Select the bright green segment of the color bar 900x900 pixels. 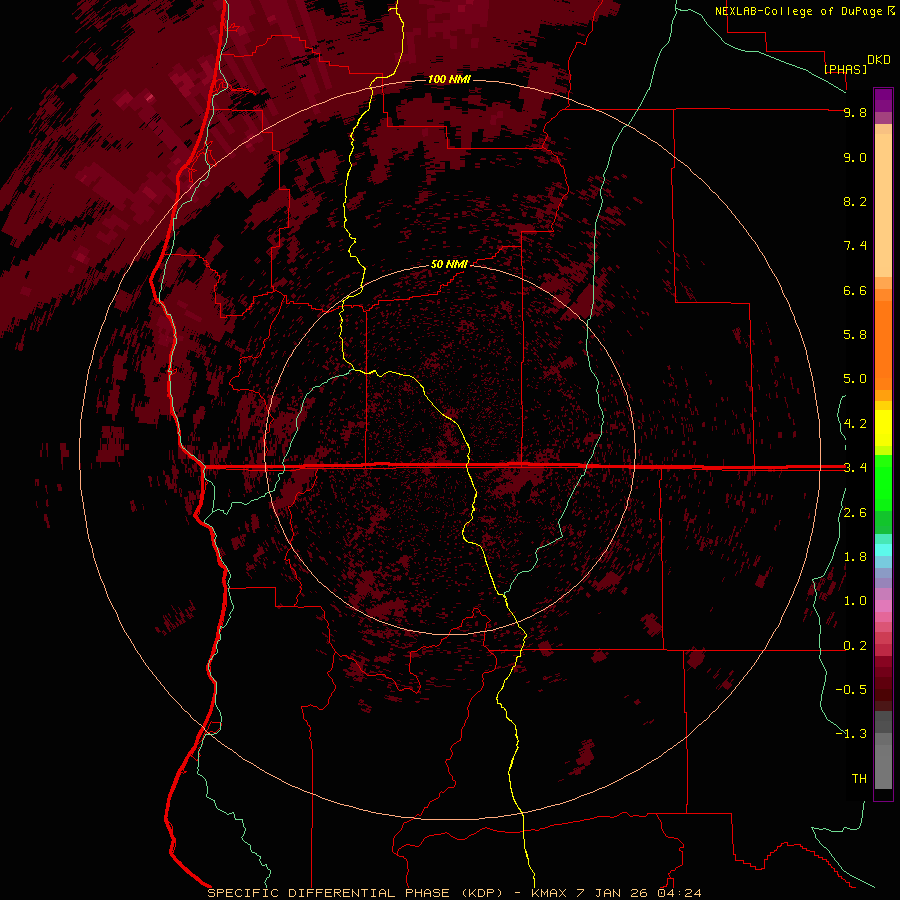tap(883, 482)
